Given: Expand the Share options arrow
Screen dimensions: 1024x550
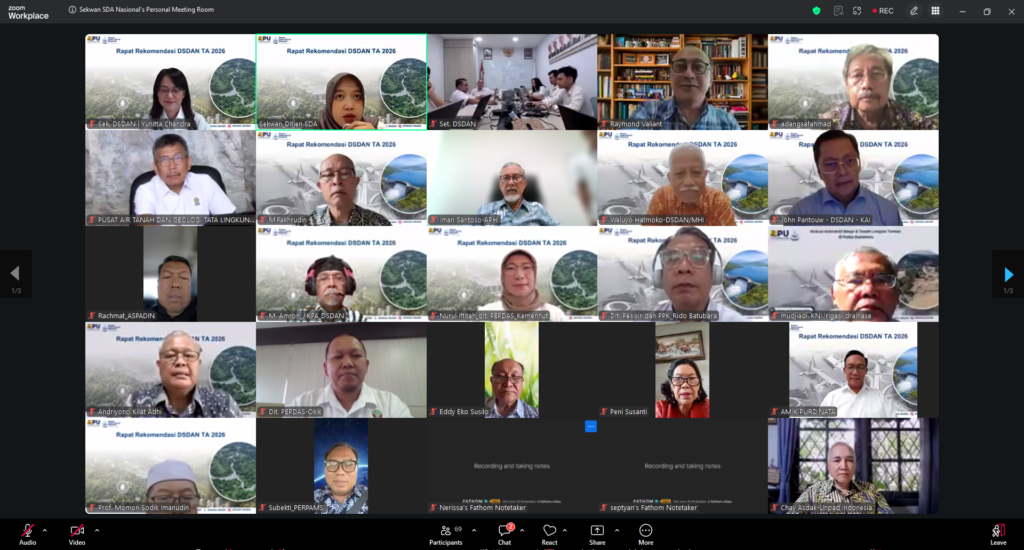Looking at the screenshot, I should tap(616, 530).
